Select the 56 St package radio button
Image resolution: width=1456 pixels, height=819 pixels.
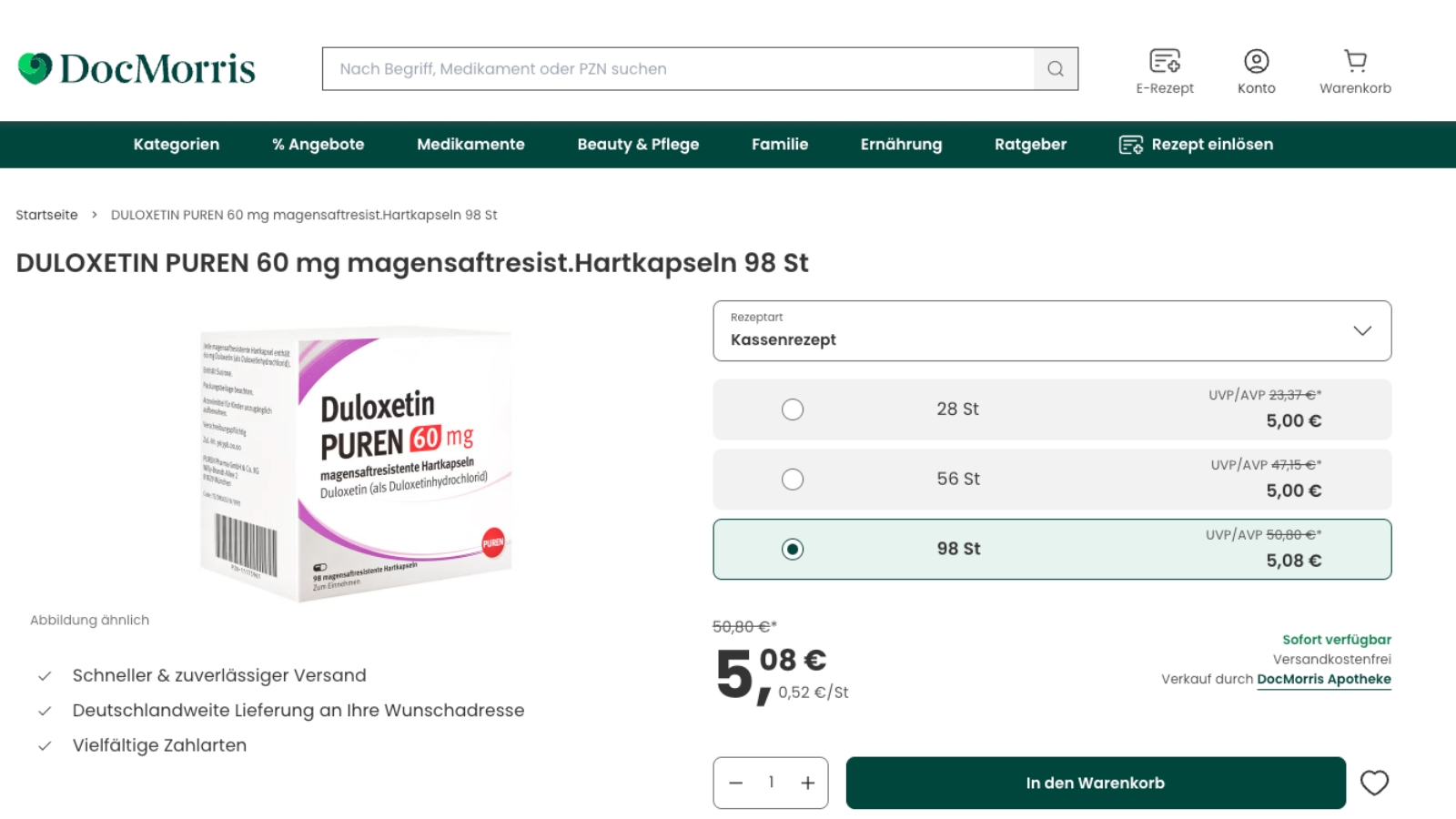tap(793, 480)
